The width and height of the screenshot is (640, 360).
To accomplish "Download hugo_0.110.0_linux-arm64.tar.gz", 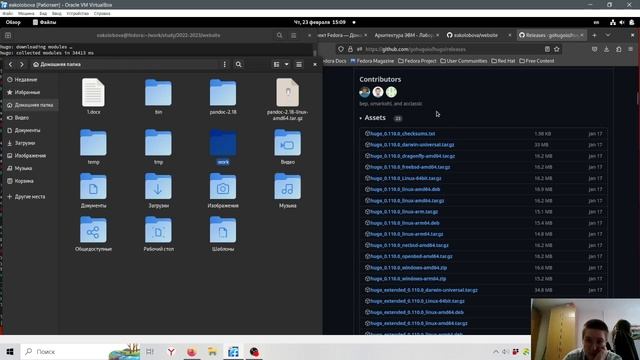I will click(407, 234).
